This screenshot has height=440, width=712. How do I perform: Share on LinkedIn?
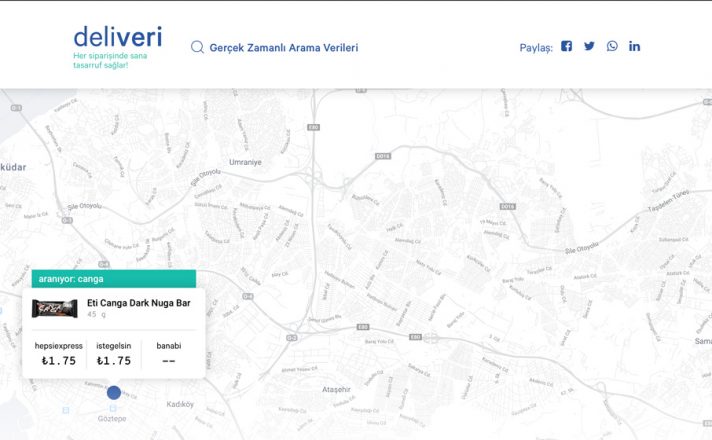[x=634, y=46]
